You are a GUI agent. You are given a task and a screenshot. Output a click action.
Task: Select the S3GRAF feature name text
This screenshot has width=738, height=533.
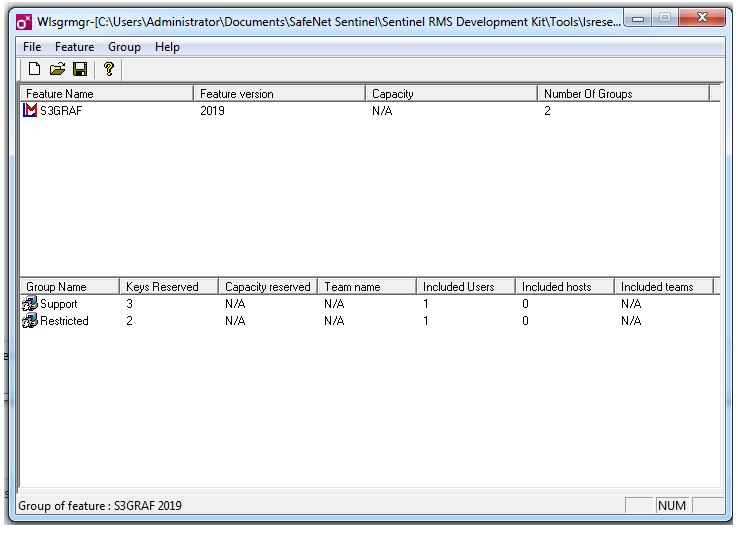61,111
